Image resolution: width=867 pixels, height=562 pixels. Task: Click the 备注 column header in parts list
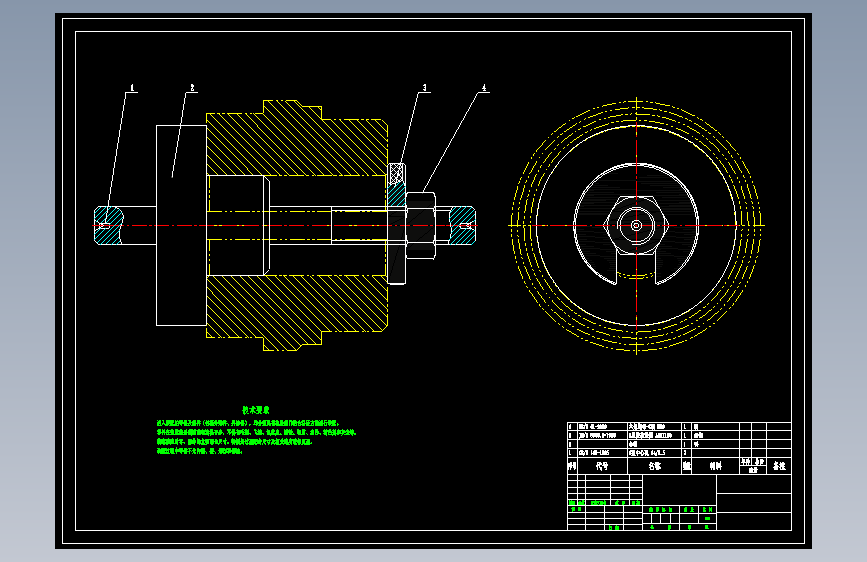779,466
